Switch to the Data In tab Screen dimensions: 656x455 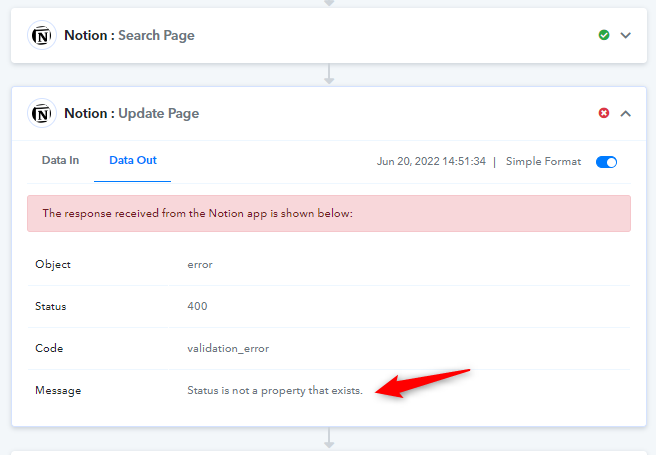60,161
